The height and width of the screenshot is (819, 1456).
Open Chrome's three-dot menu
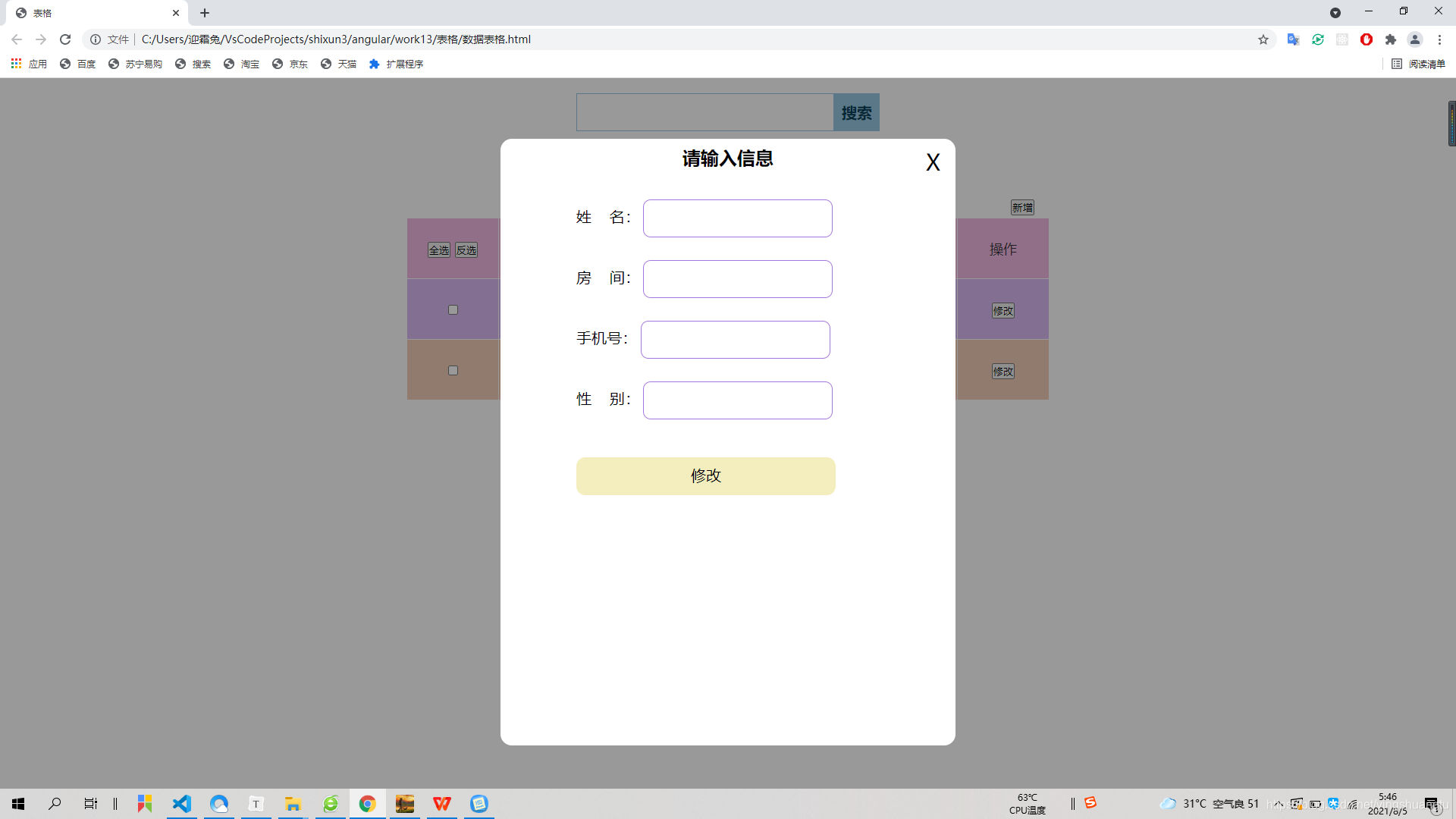pos(1440,39)
